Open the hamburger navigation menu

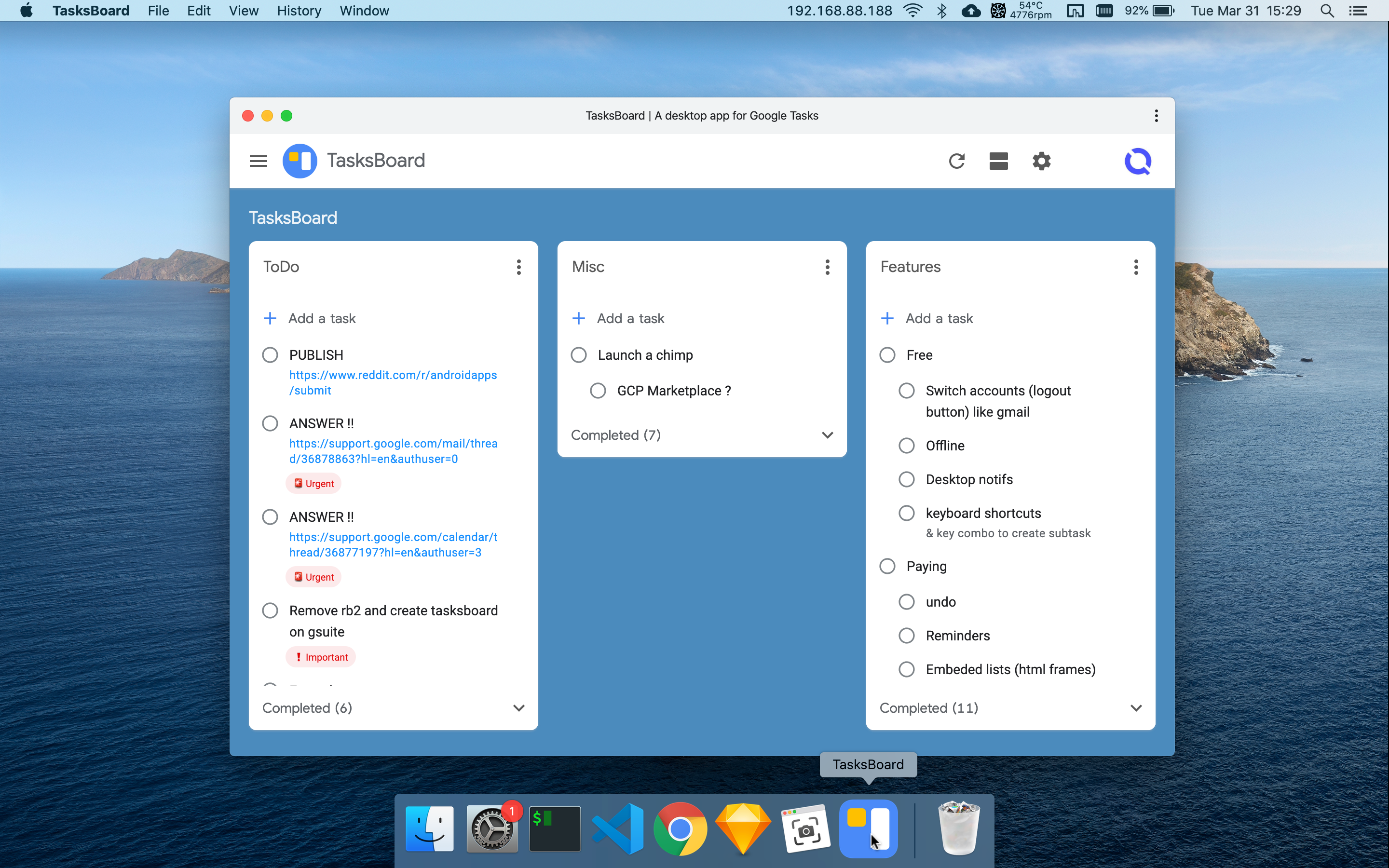[259, 161]
